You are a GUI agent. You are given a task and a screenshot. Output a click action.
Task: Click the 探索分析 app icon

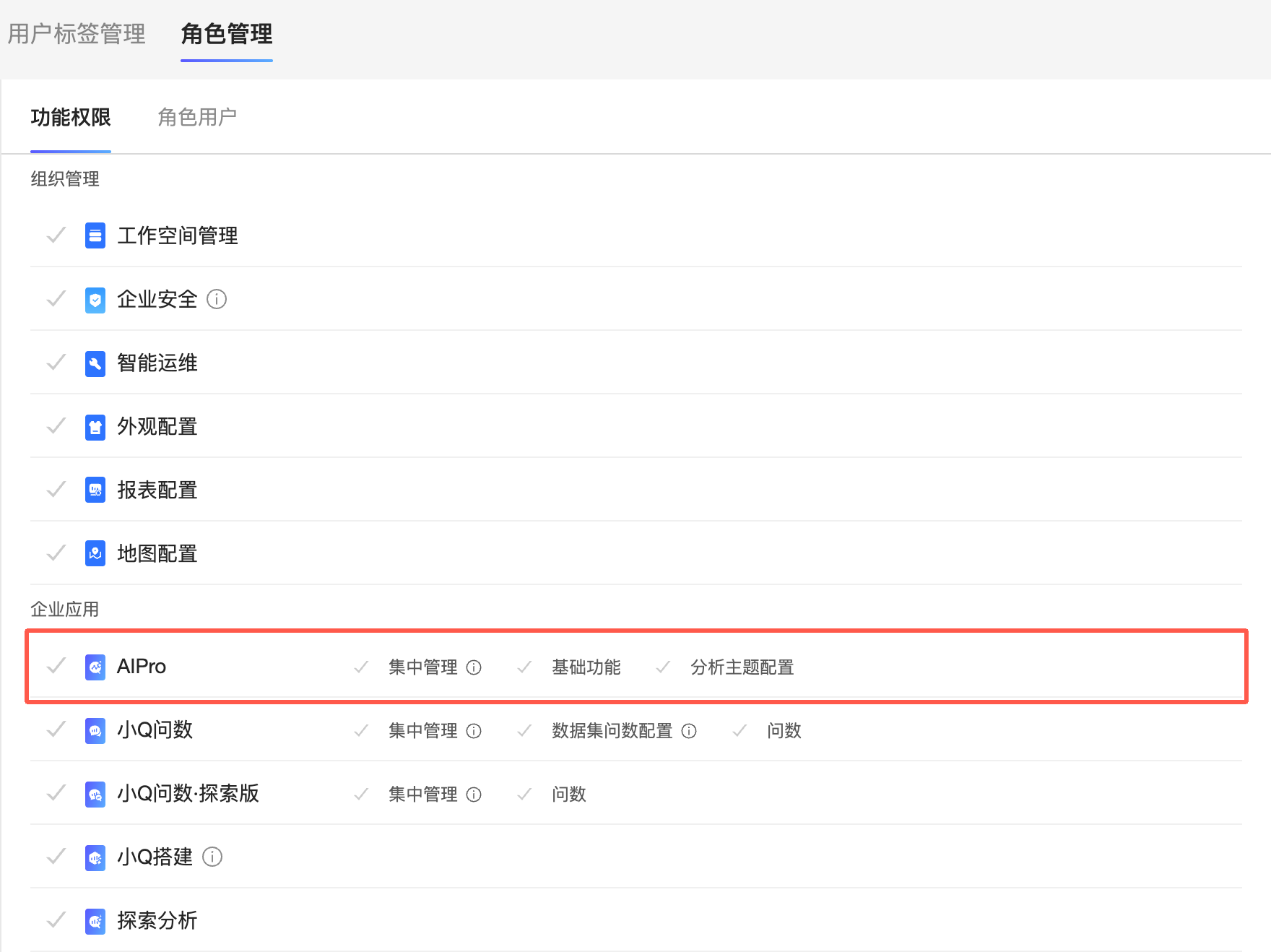[x=95, y=921]
